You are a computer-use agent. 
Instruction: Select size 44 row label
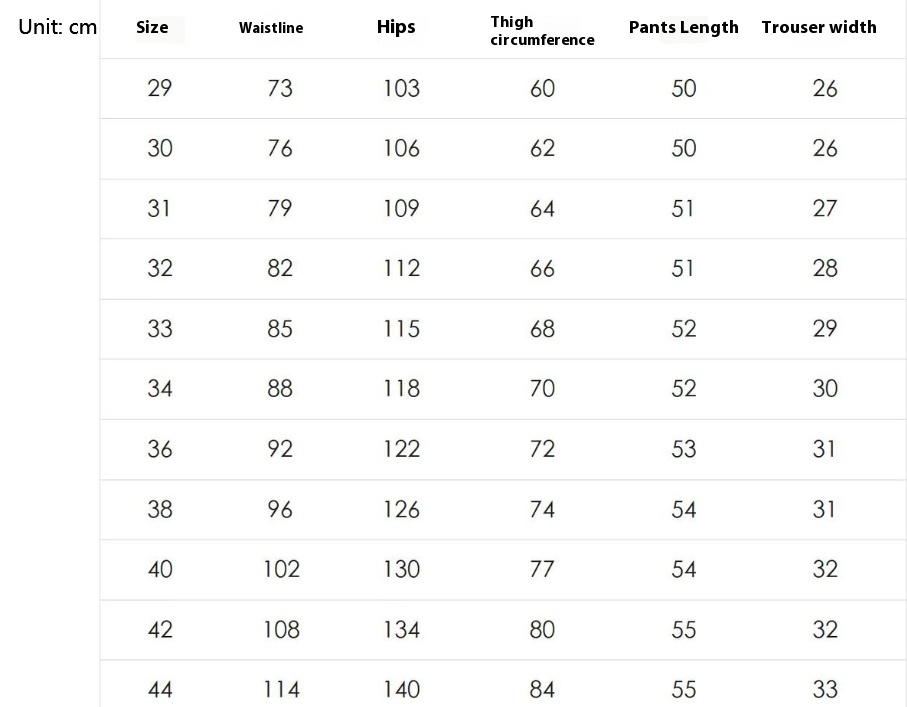point(160,689)
